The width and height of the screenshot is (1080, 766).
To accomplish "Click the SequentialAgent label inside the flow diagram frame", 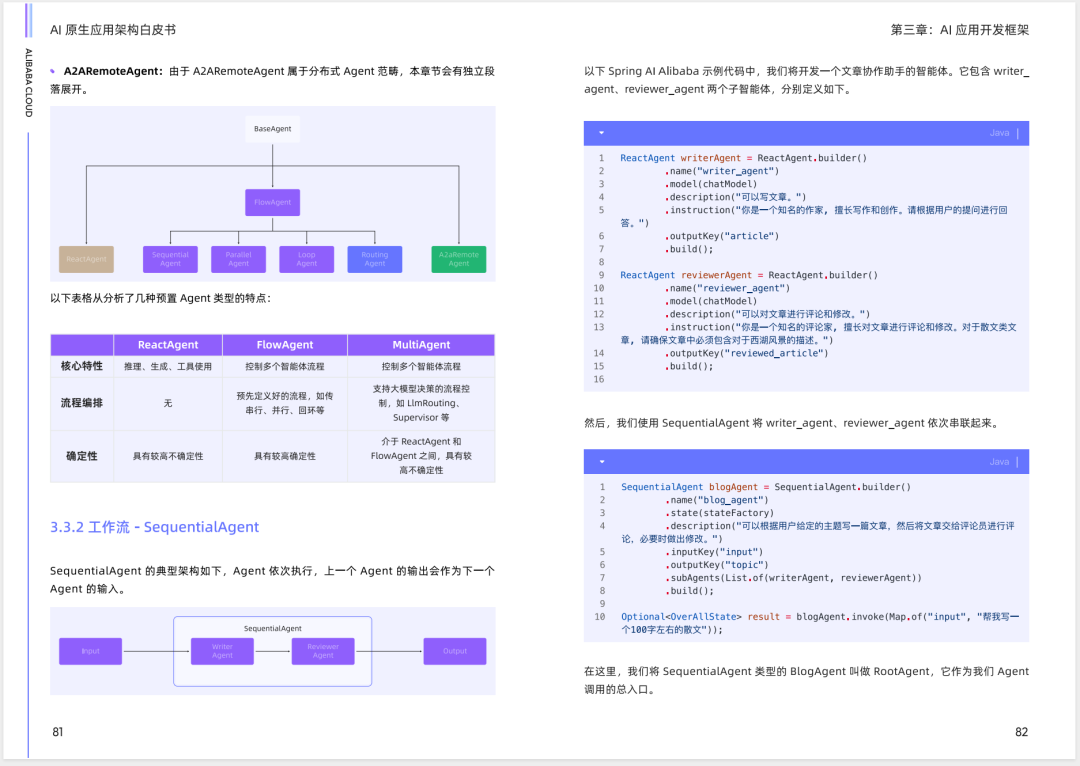I will pyautogui.click(x=273, y=628).
